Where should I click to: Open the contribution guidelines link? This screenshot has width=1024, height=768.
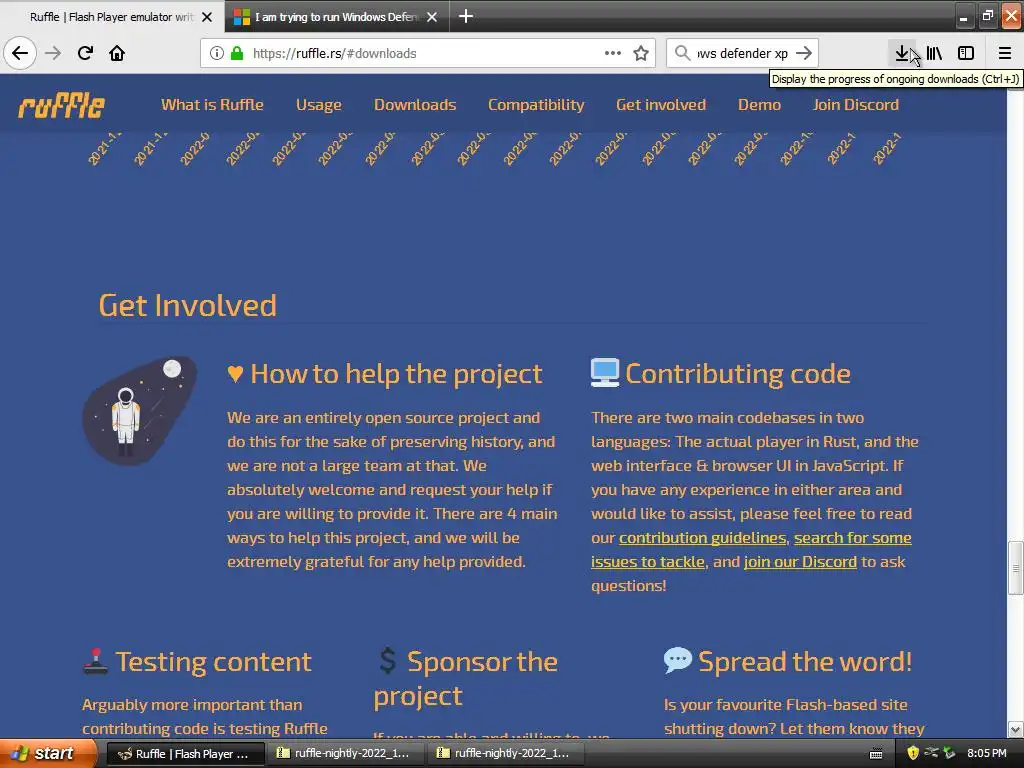[x=702, y=537]
